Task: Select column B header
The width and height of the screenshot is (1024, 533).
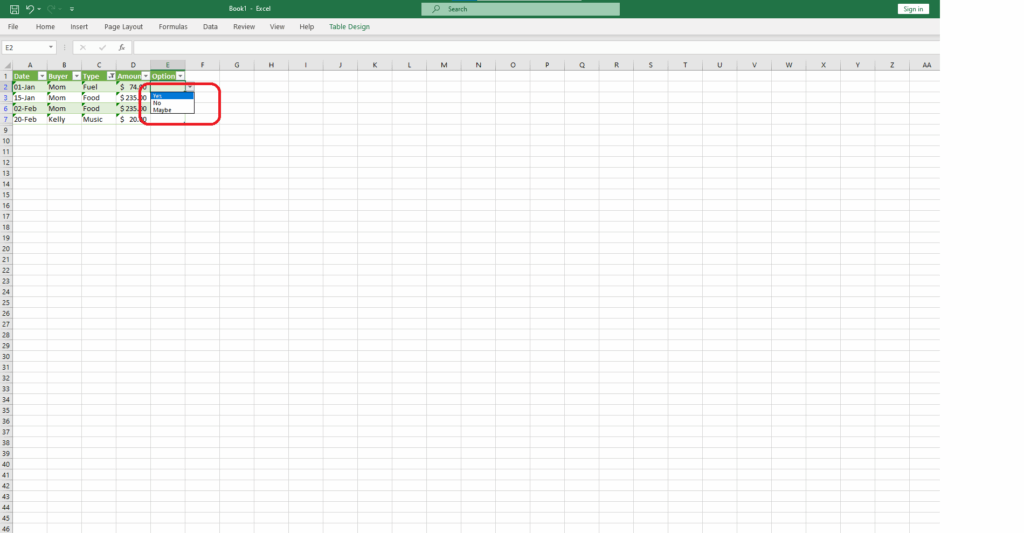Action: (x=64, y=65)
